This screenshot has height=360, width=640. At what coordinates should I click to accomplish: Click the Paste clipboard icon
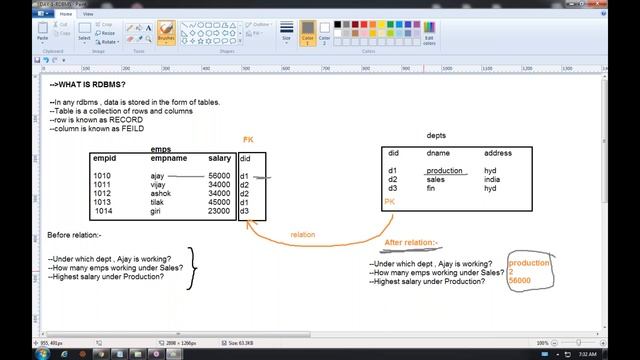tap(42, 28)
